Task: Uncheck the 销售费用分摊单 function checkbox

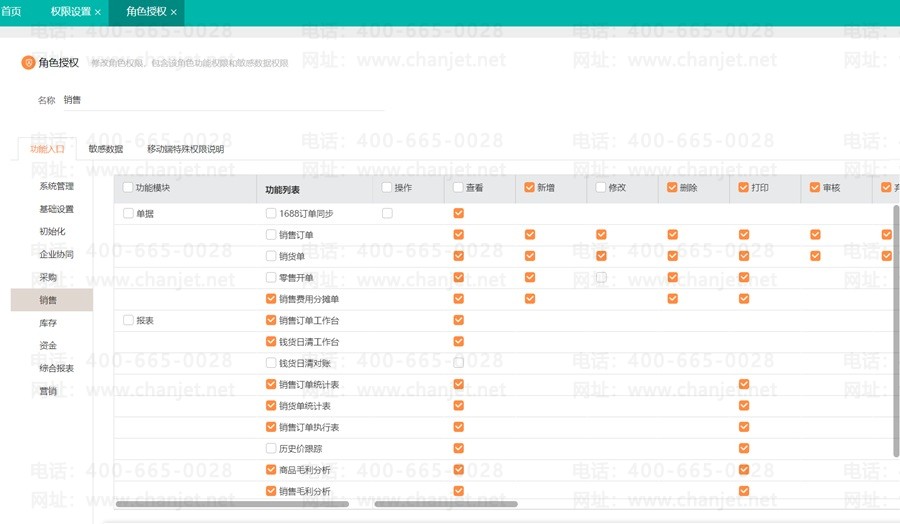Action: click(271, 298)
